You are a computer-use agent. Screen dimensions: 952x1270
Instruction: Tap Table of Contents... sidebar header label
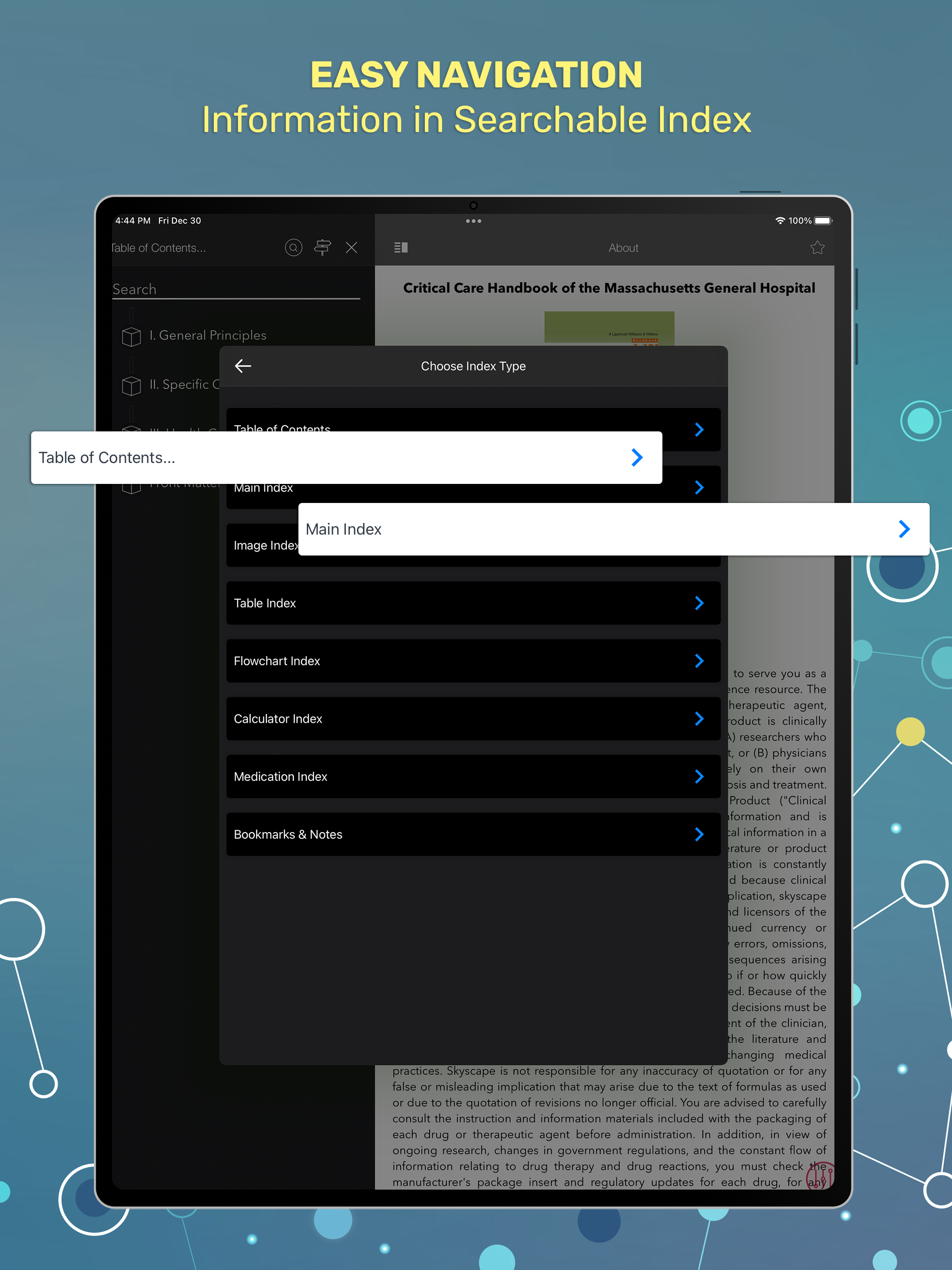[159, 248]
